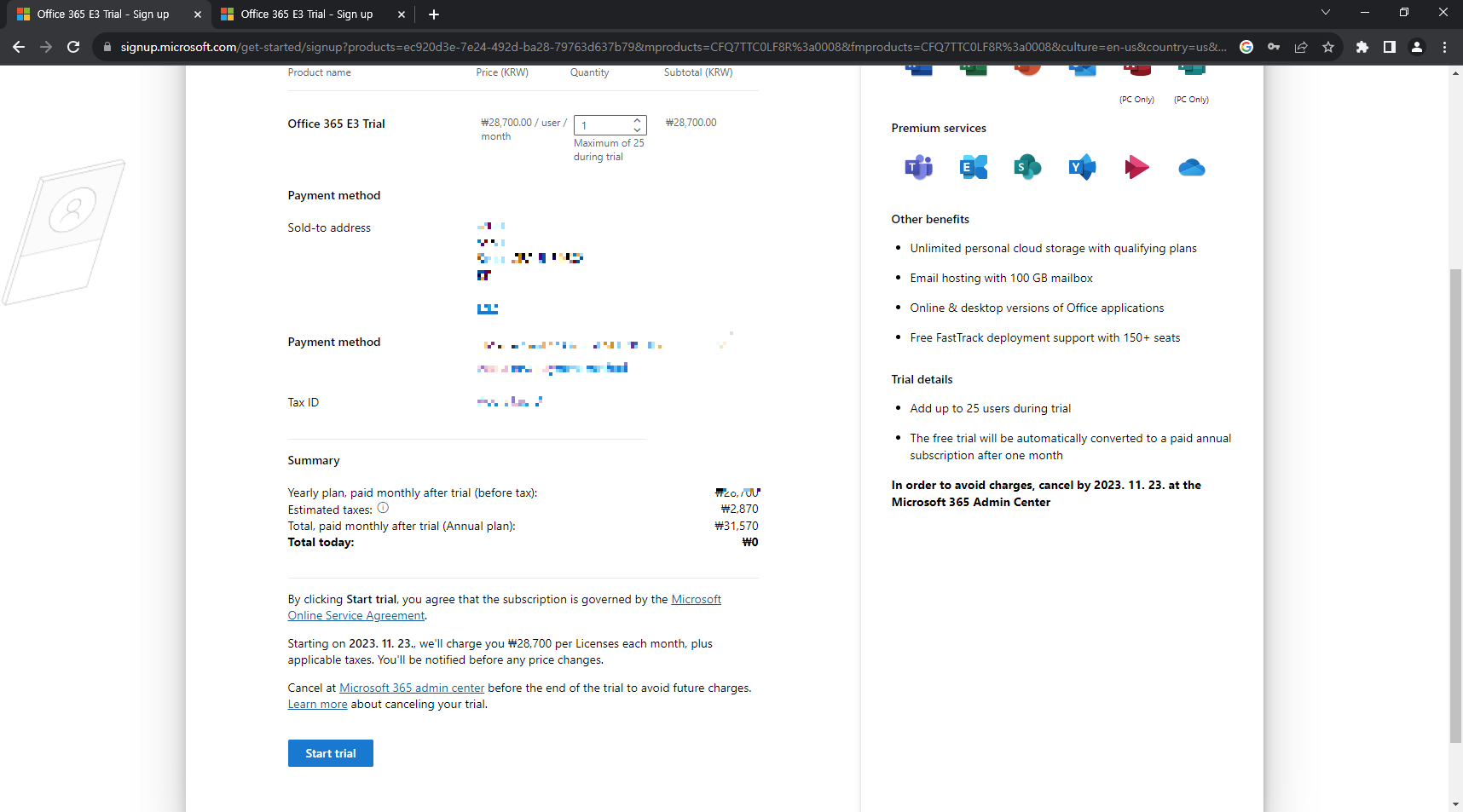Close the second Office 365 E3 Trial tab
The width and height of the screenshot is (1463, 812).
(402, 14)
